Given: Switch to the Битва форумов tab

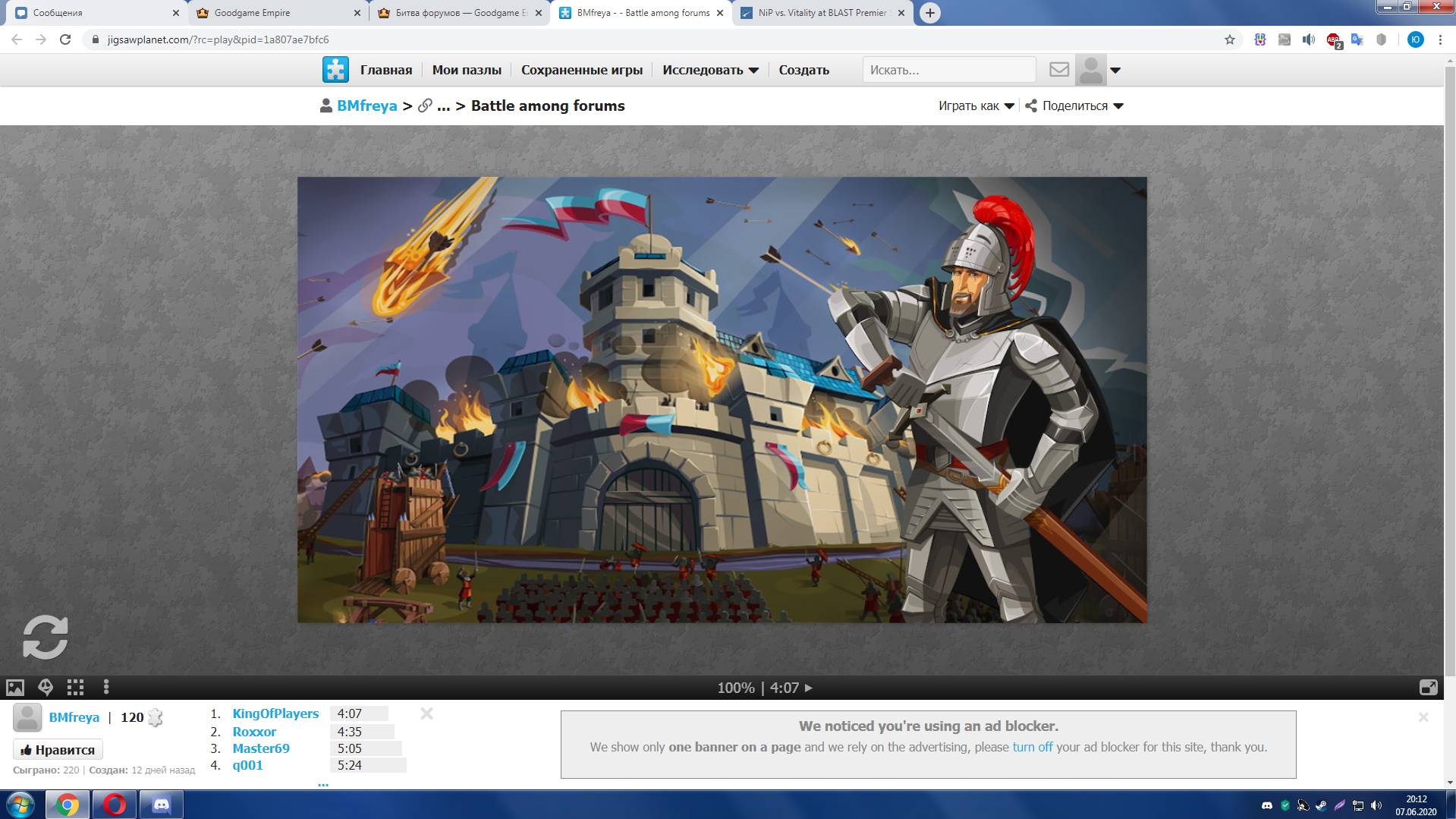Looking at the screenshot, I should coord(459,13).
